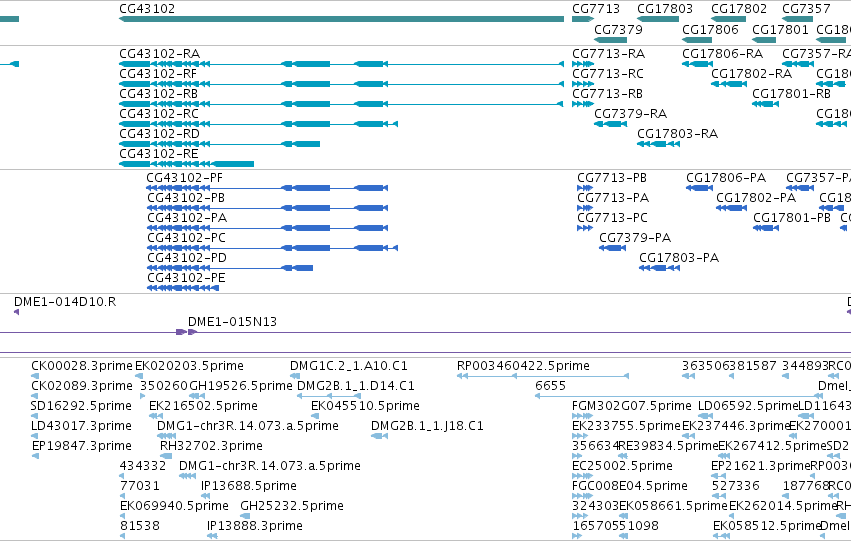This screenshot has height=541, width=851.
Task: Click transcript label CG7713-RB
Action: (607, 94)
